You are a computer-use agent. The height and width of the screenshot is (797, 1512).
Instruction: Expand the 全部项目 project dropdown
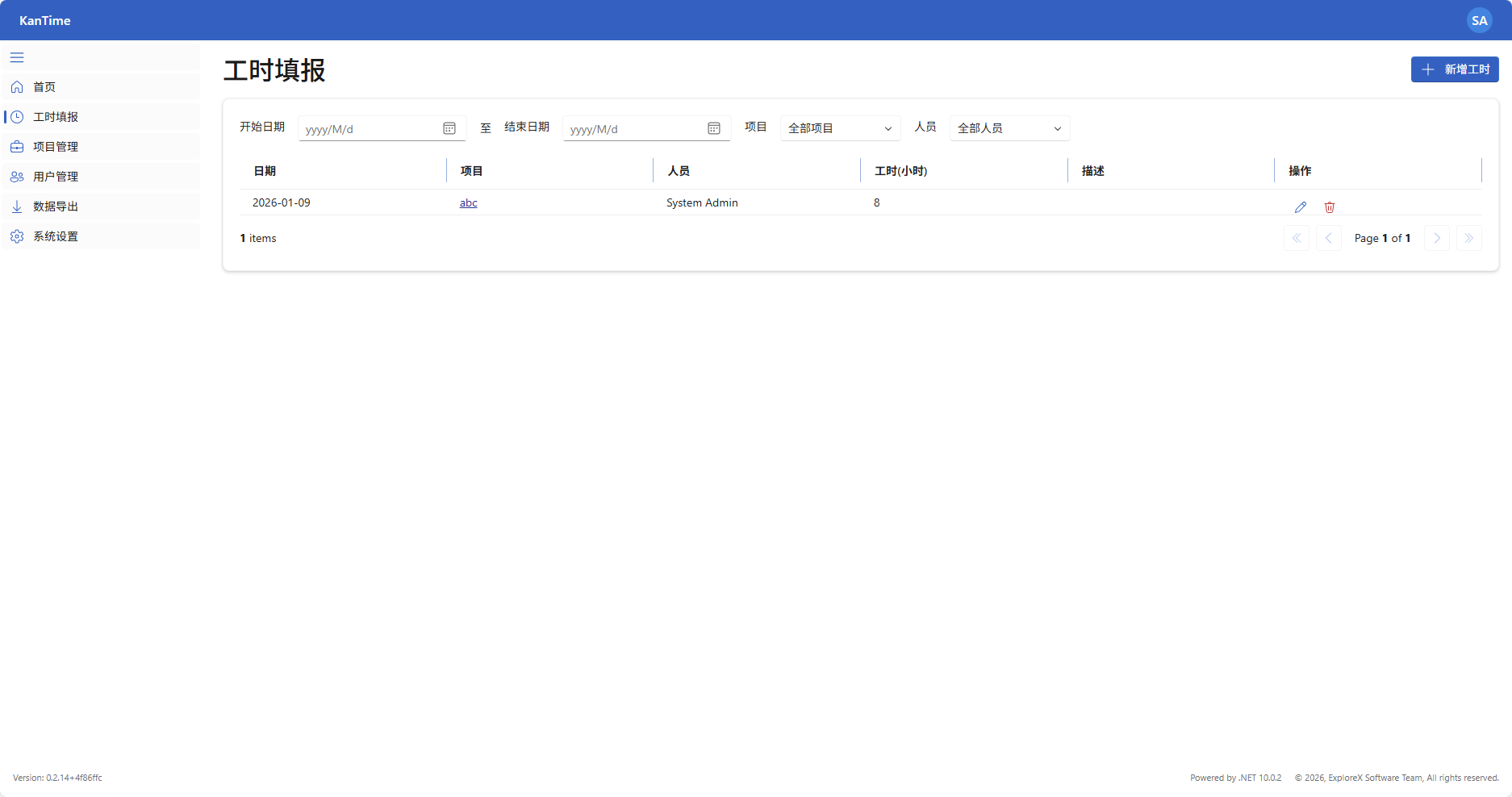(x=840, y=128)
